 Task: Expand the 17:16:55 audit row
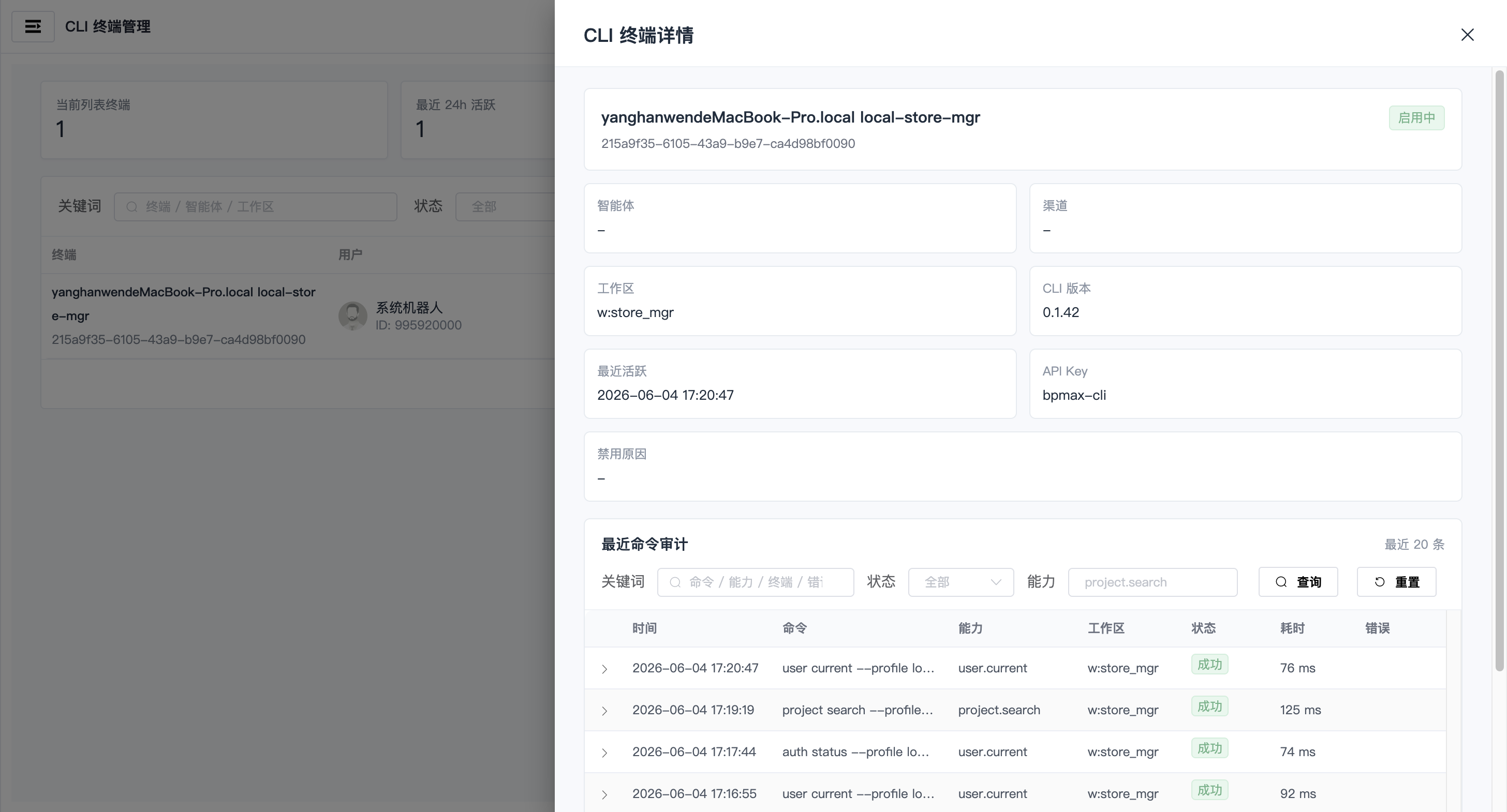(604, 794)
